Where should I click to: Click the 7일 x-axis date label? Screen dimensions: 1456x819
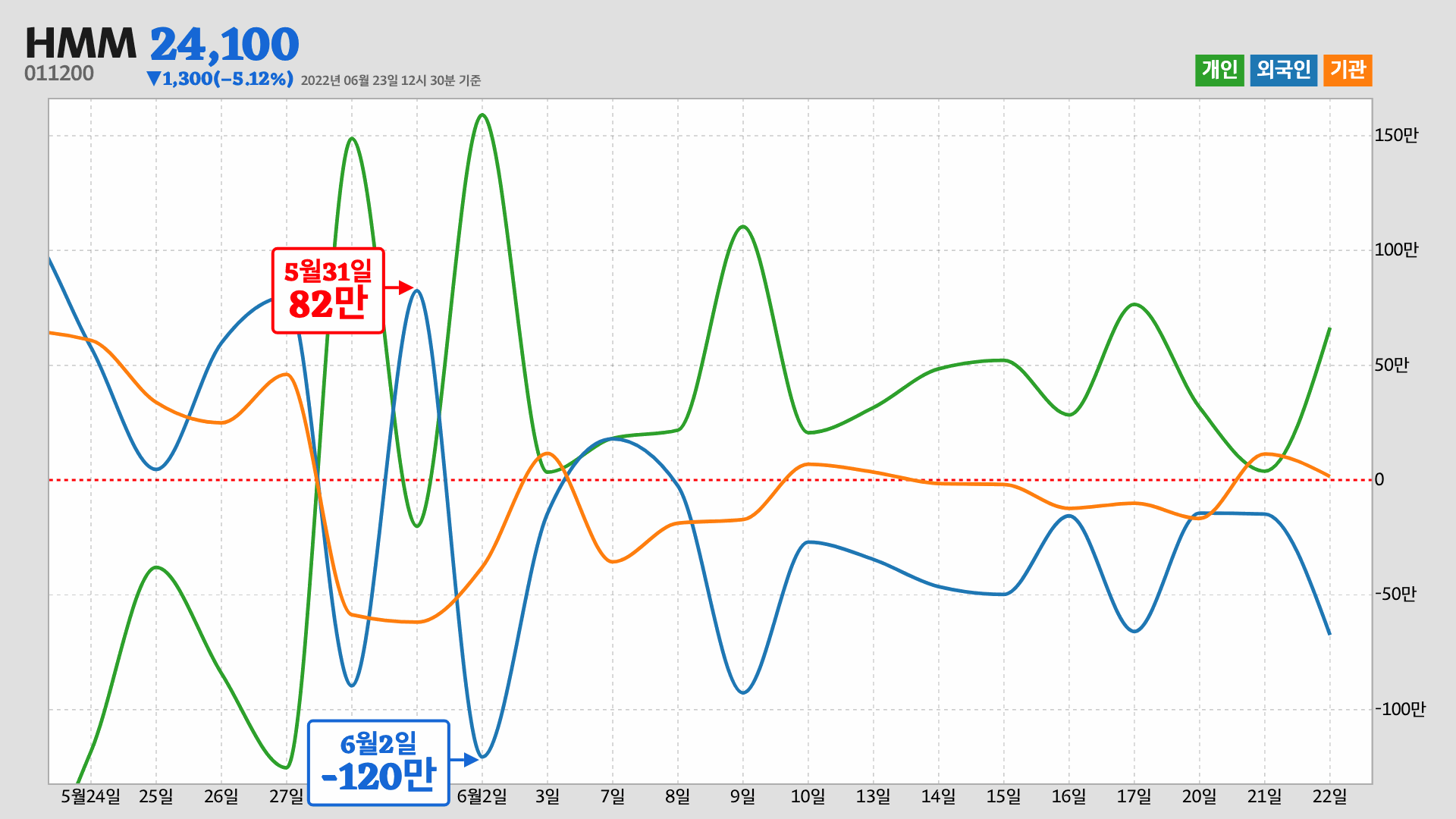[x=613, y=797]
